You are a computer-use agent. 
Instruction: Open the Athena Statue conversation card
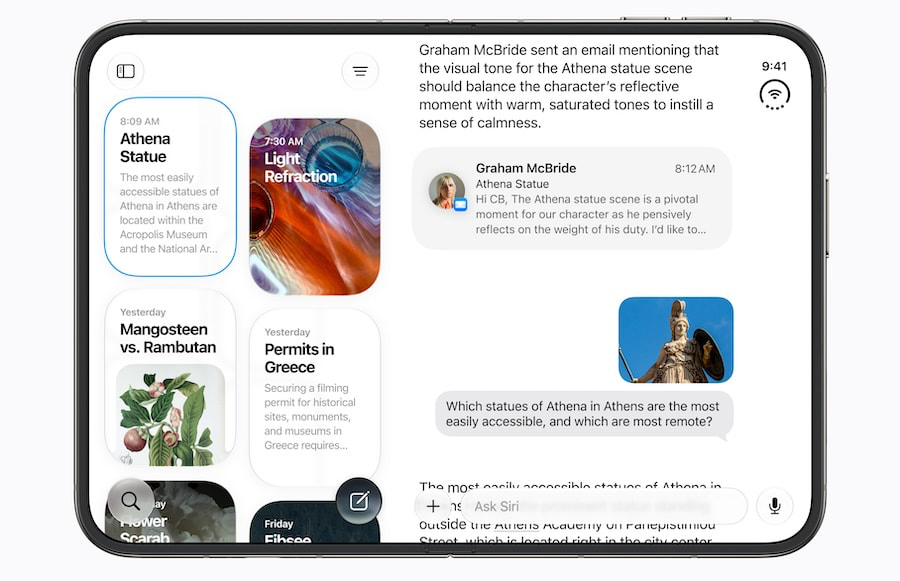170,187
